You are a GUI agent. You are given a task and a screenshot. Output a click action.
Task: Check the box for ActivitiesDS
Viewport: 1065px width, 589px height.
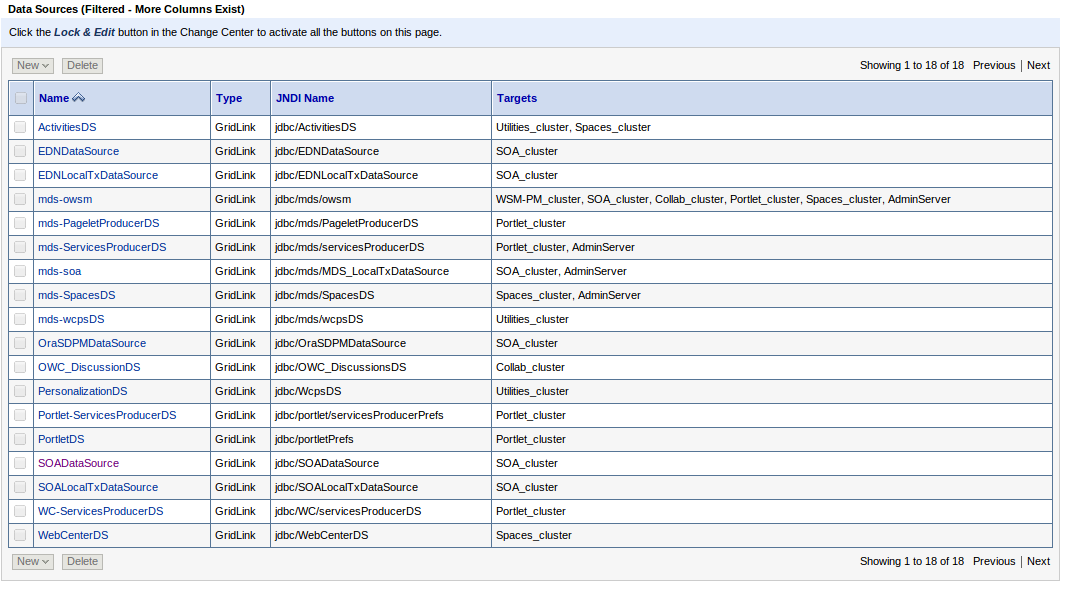tap(20, 127)
